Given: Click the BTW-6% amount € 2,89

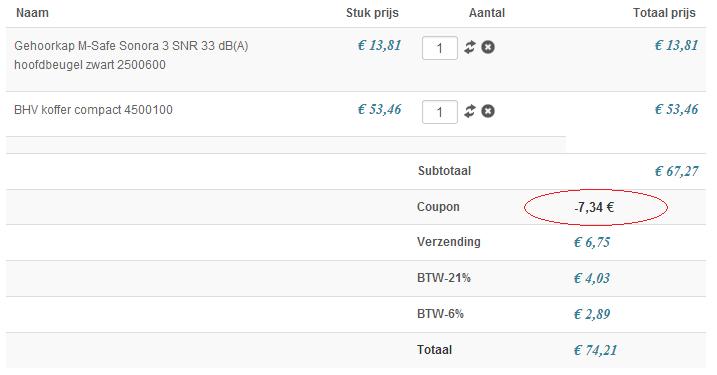Looking at the screenshot, I should pyautogui.click(x=592, y=314).
